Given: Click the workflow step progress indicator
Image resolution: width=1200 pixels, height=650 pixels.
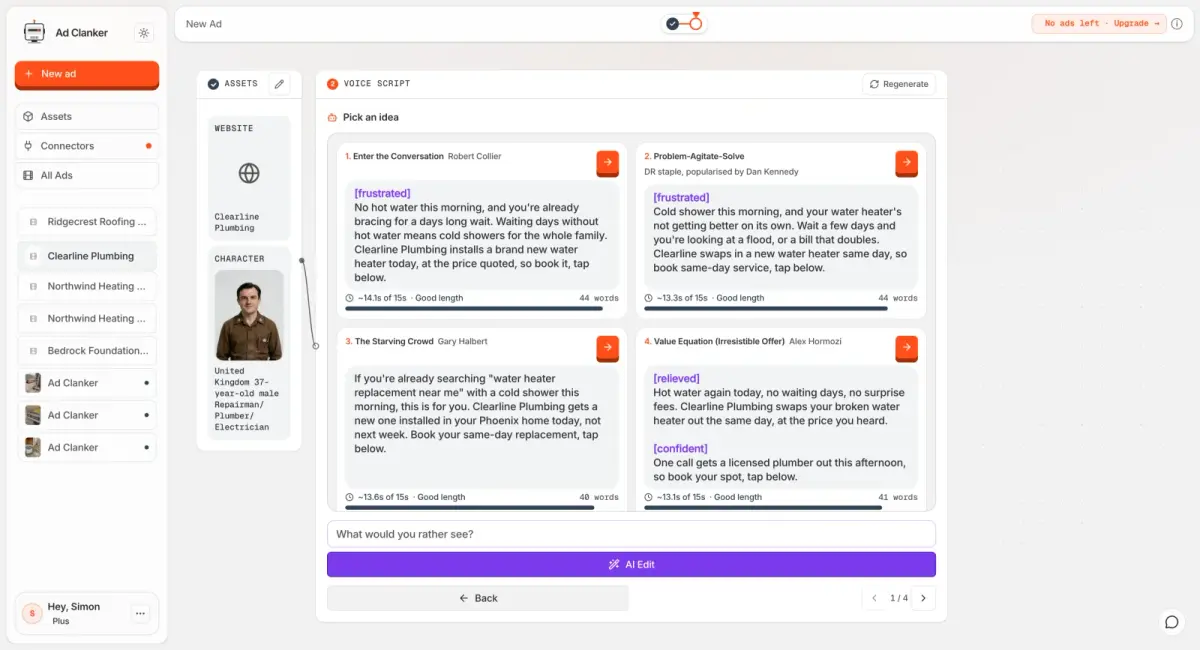Looking at the screenshot, I should coord(684,23).
